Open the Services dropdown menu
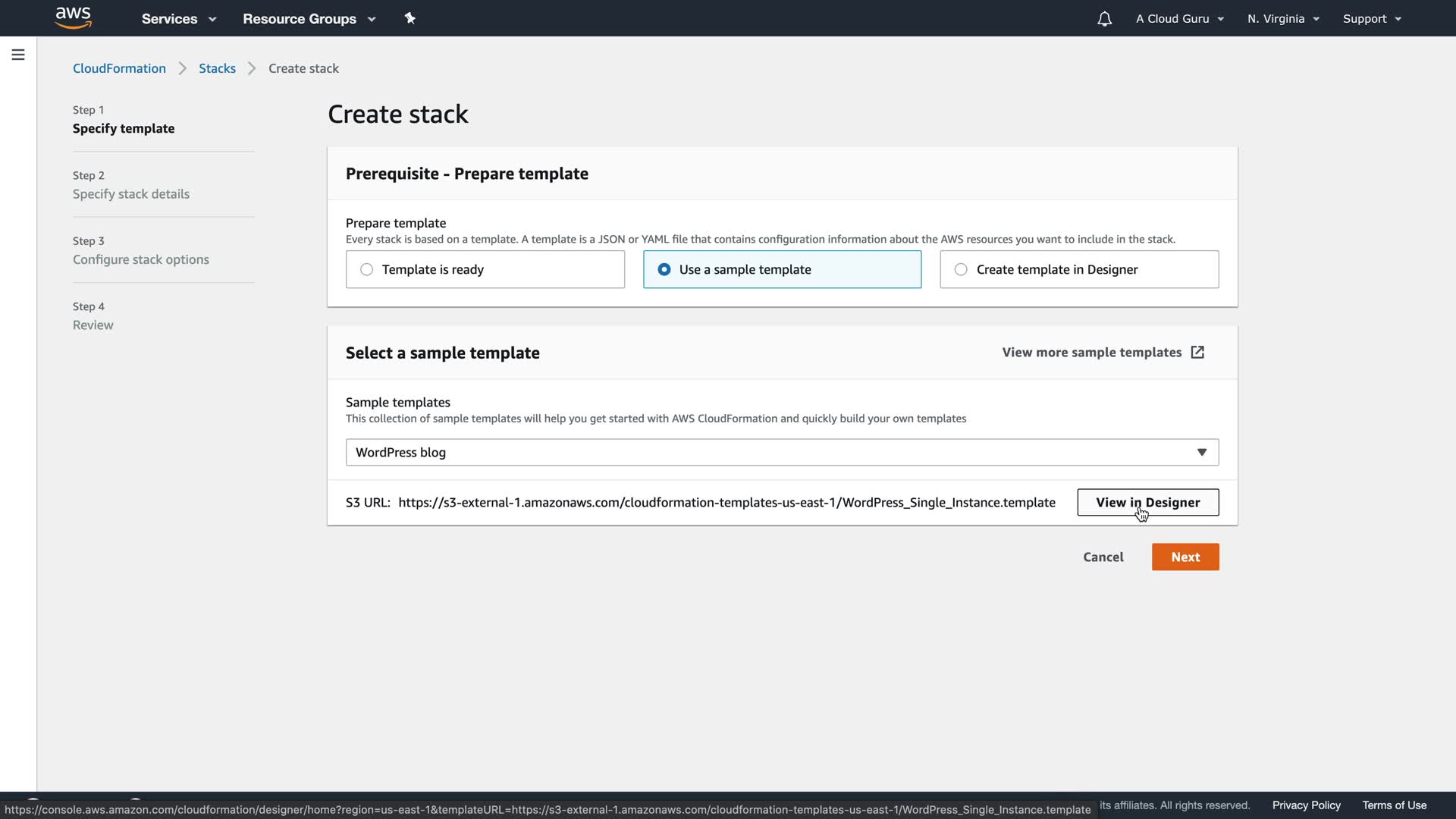Viewport: 1456px width, 819px height. [179, 19]
